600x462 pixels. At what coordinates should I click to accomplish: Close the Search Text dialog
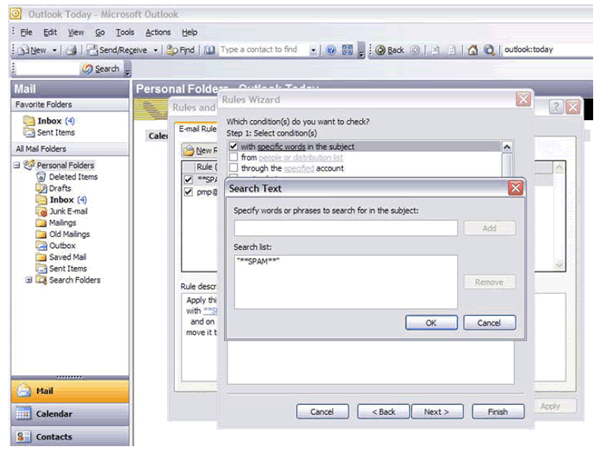coord(515,188)
